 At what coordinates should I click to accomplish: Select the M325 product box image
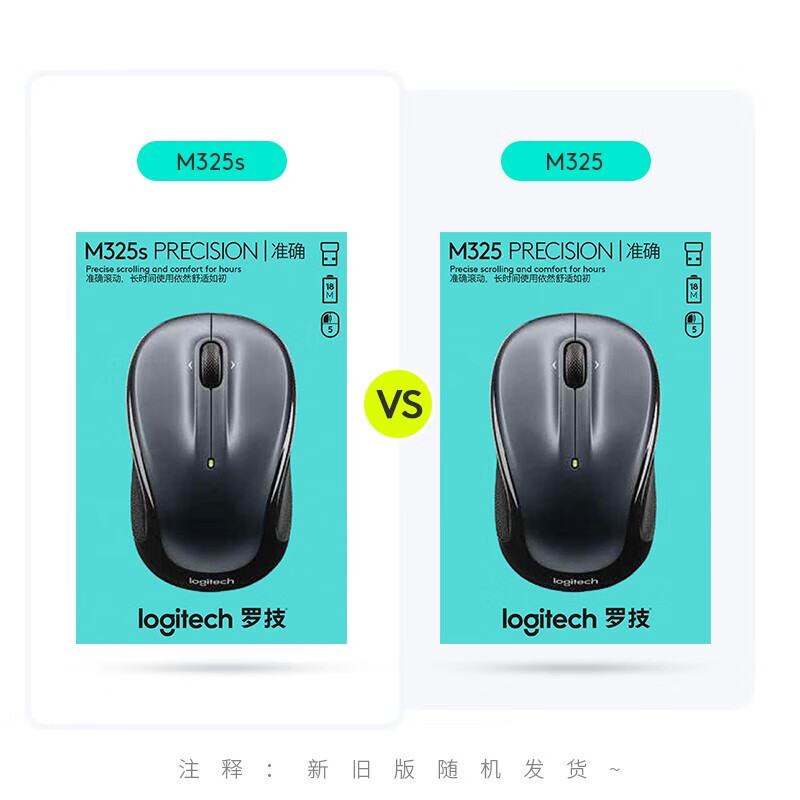coord(576,438)
